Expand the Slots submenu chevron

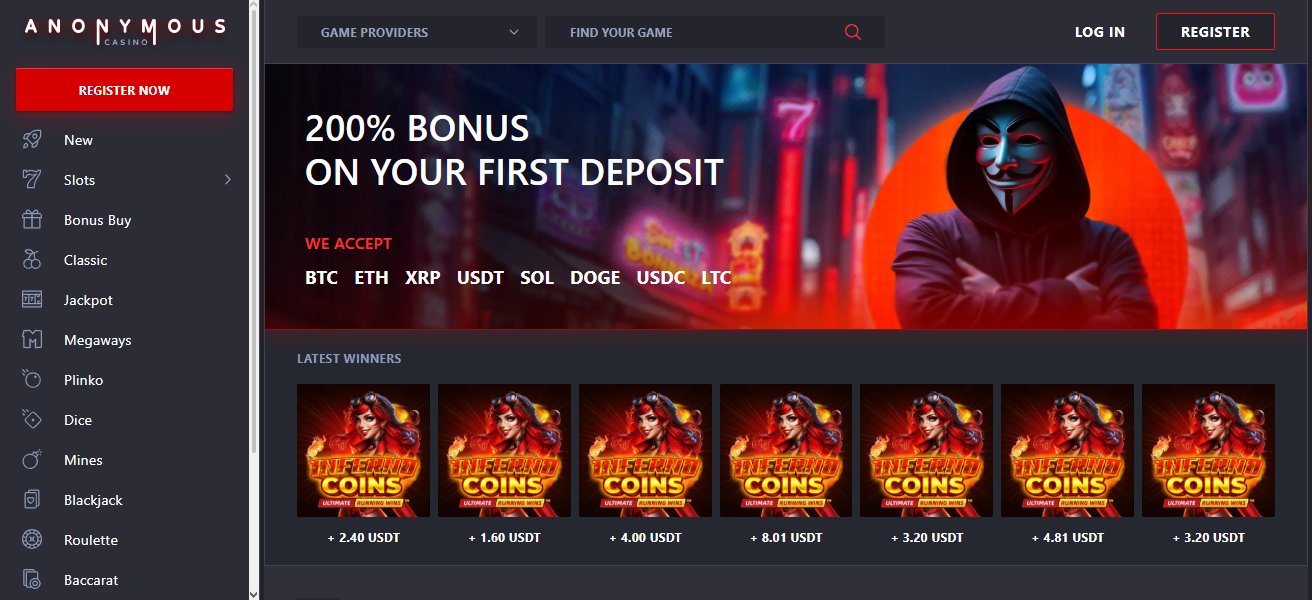click(228, 180)
